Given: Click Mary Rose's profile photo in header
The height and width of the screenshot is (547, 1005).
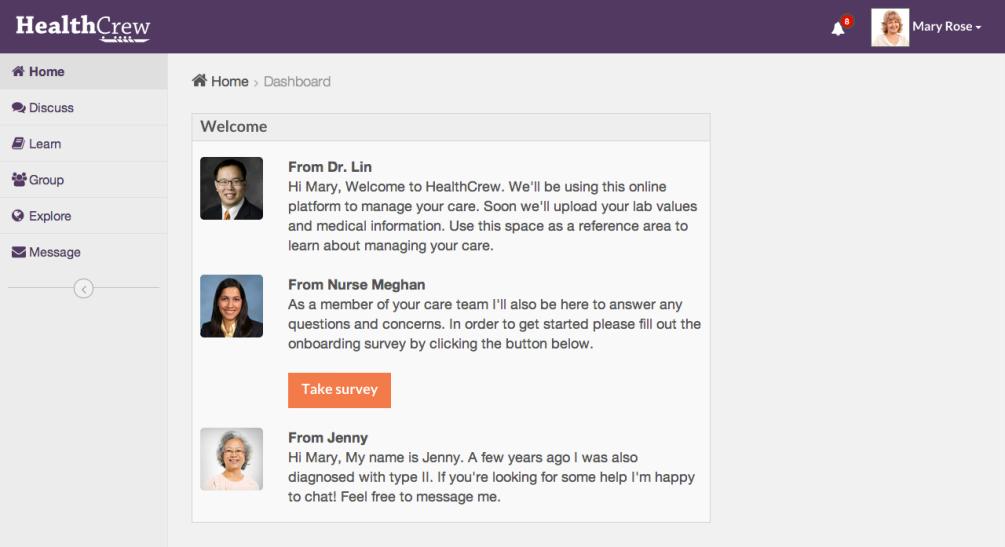Looking at the screenshot, I should pyautogui.click(x=890, y=27).
